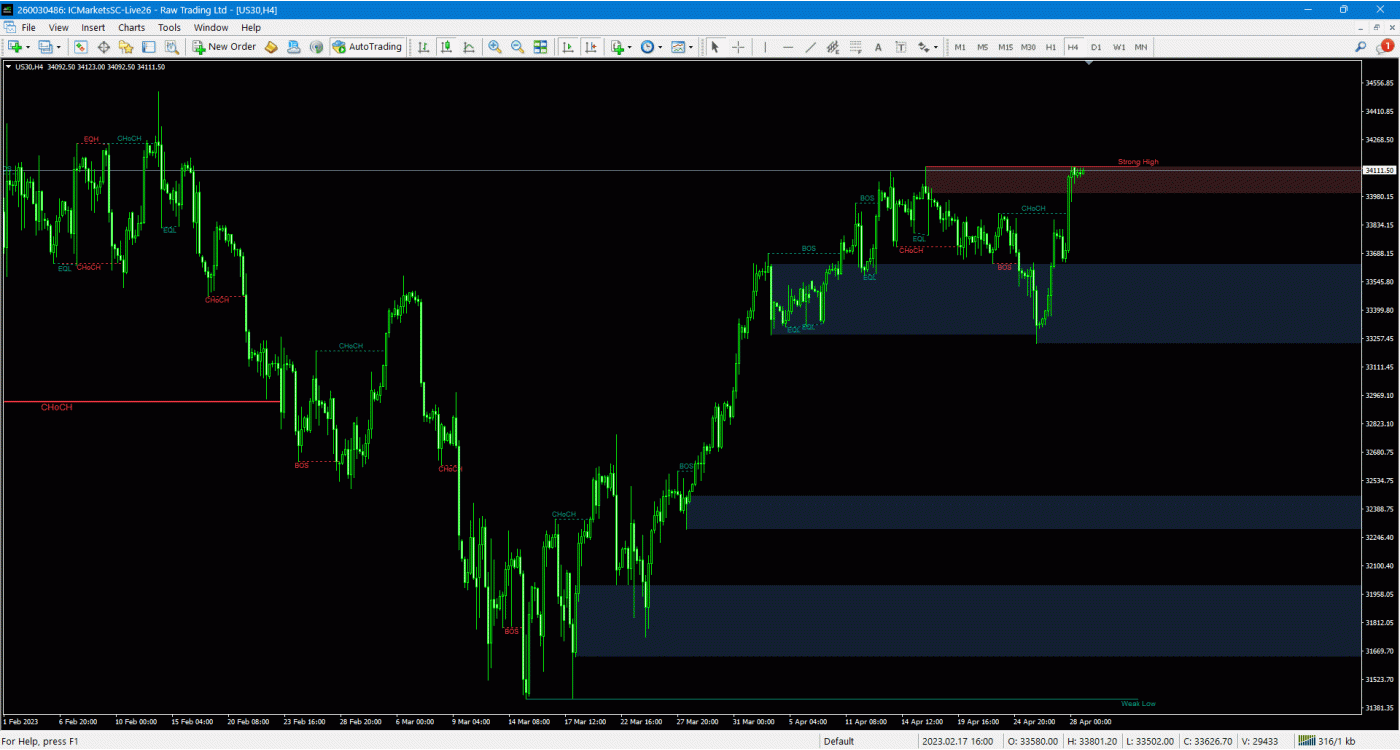Open the Charts menu

tap(130, 27)
